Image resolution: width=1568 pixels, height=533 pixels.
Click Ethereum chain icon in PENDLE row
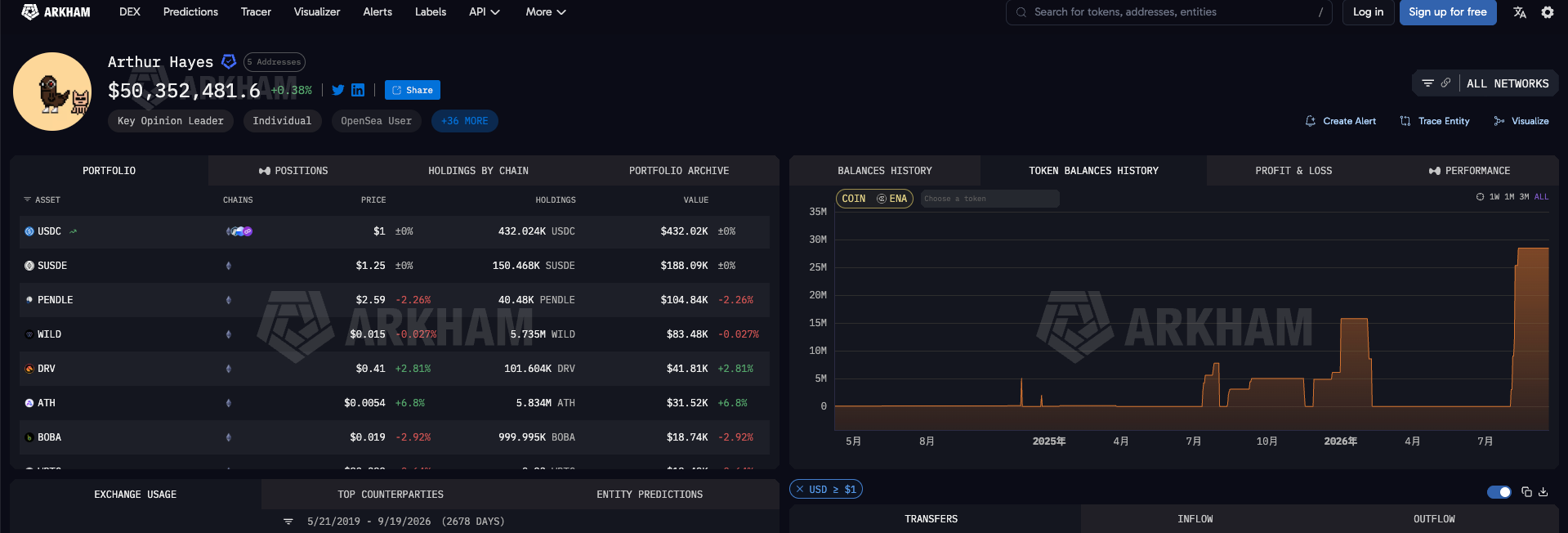point(229,300)
